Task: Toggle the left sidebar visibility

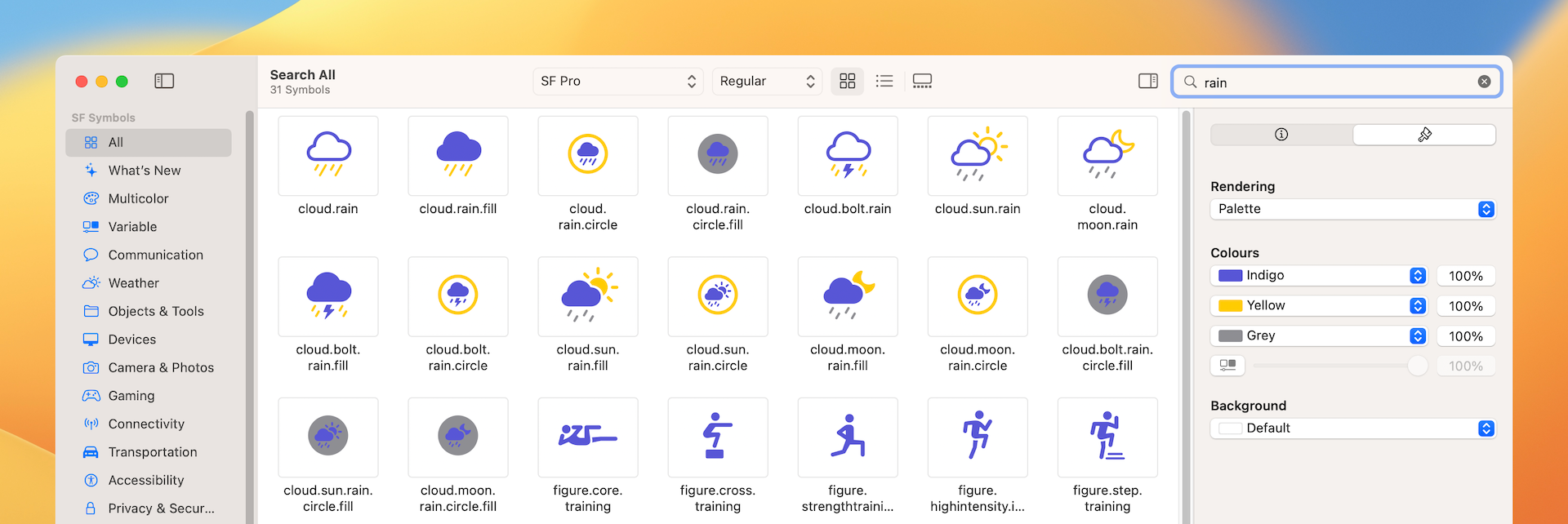Action: click(x=164, y=81)
